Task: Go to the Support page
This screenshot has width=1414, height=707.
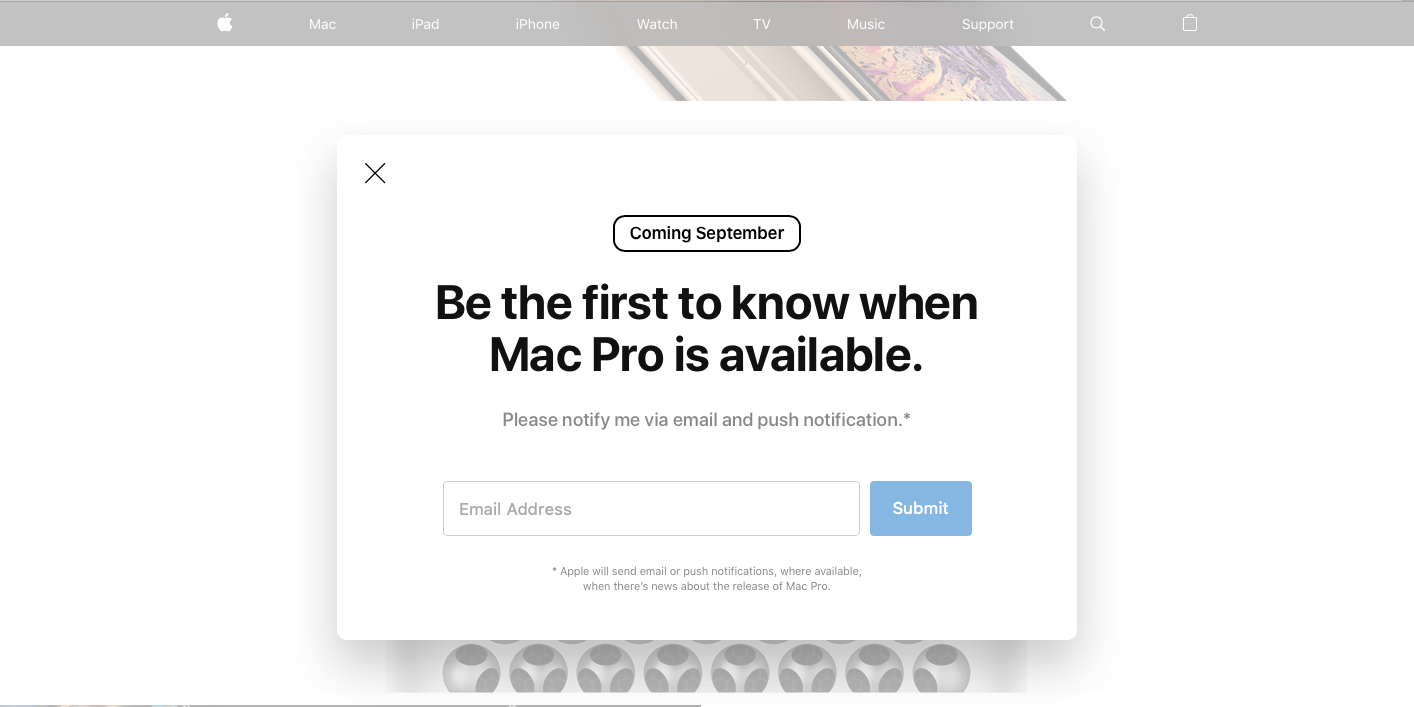Action: (988, 24)
